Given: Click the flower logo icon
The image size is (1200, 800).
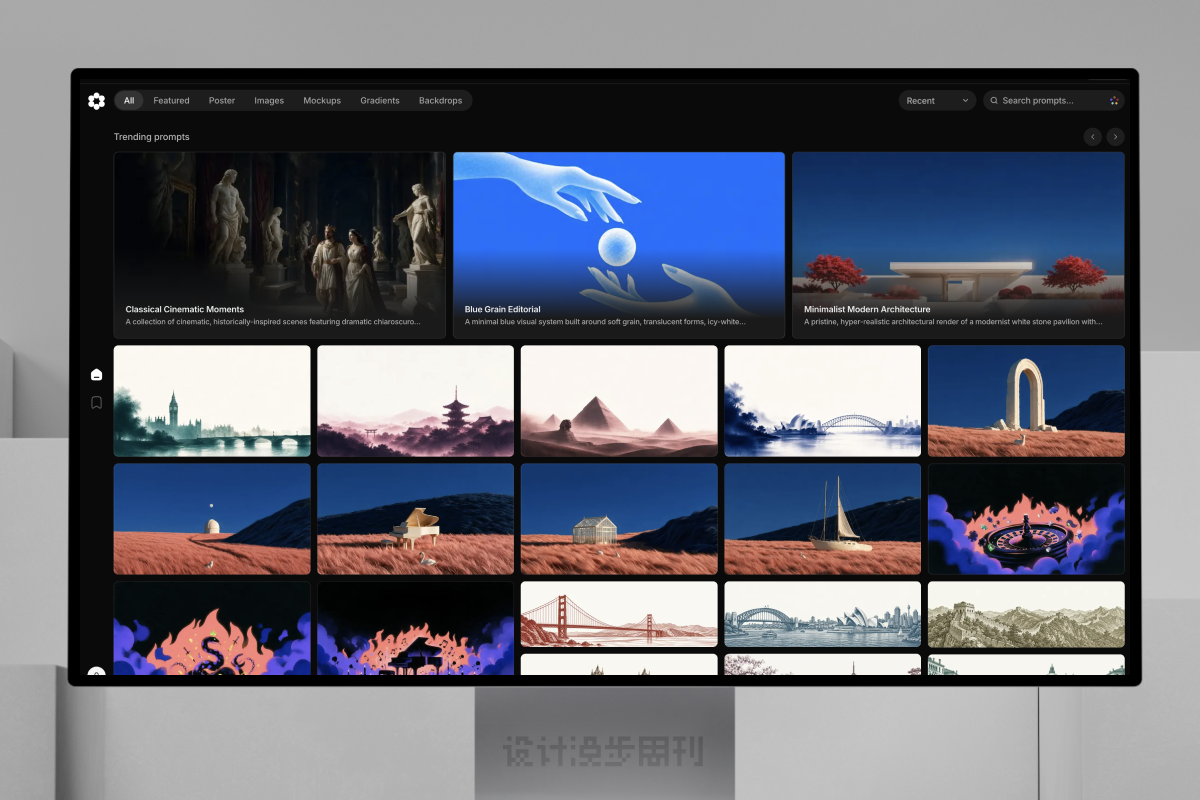Looking at the screenshot, I should [96, 101].
